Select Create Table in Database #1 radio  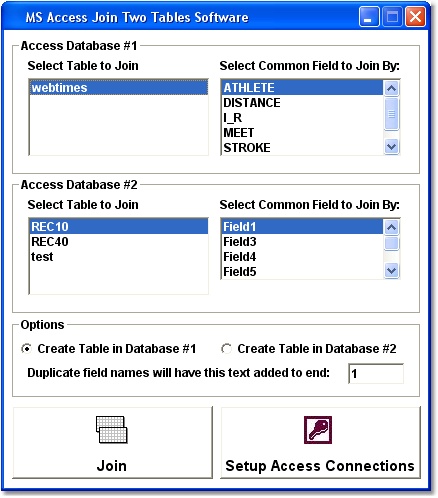(26, 349)
